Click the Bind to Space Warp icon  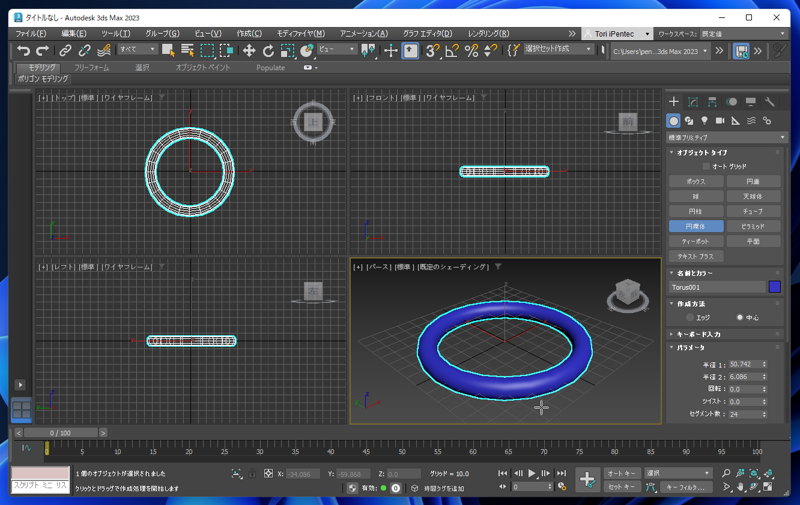[x=104, y=50]
